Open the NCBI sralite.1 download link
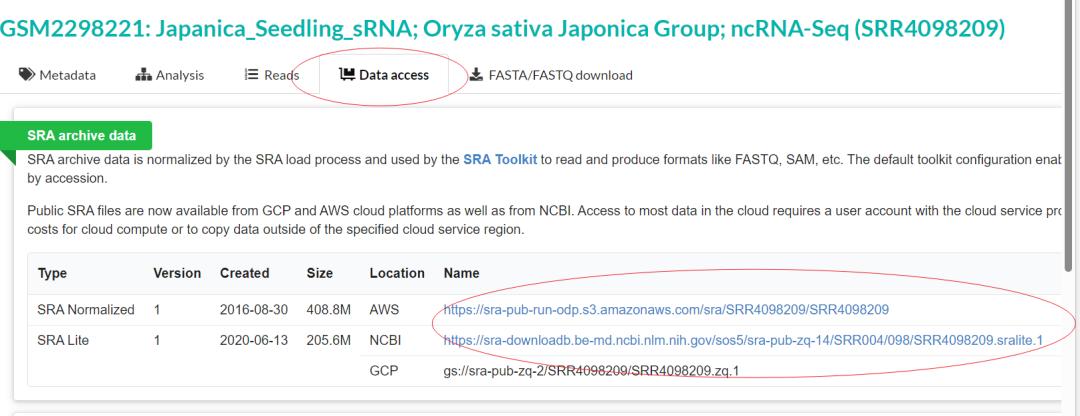Screen dimensions: 1080x416 (x=743, y=341)
